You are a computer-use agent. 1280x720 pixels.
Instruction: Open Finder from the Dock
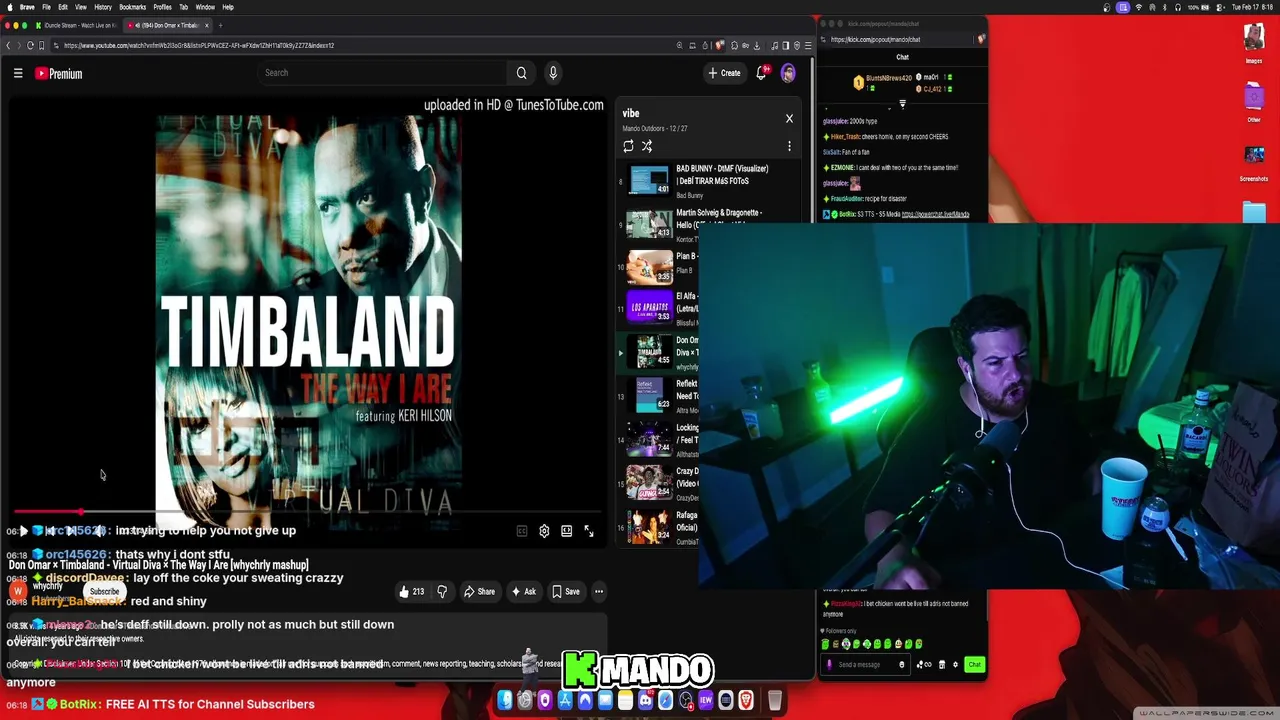(x=505, y=700)
